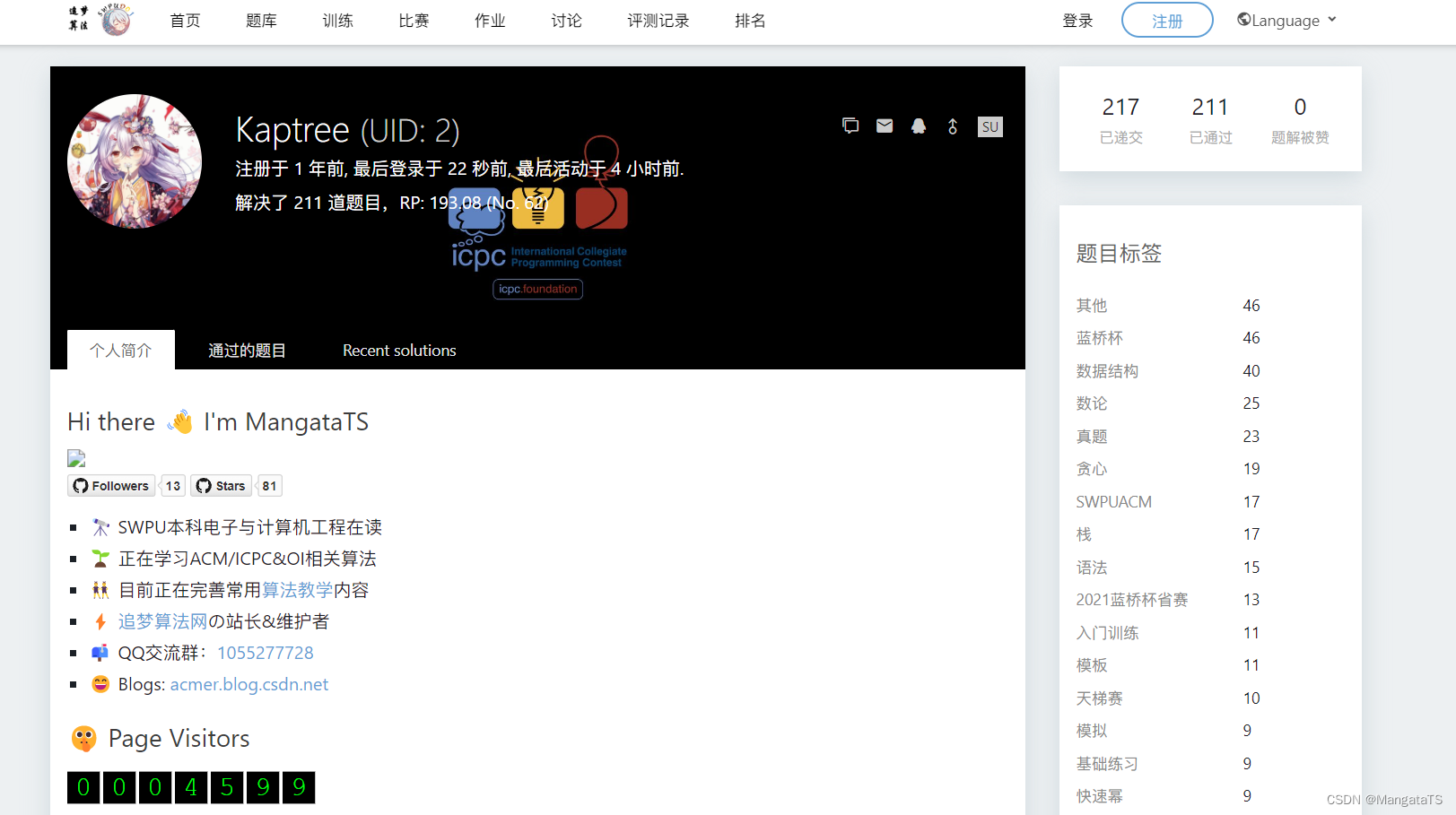Viewport: 1456px width, 815px height.
Task: Click the broken image placeholder under greeting
Action: (76, 458)
